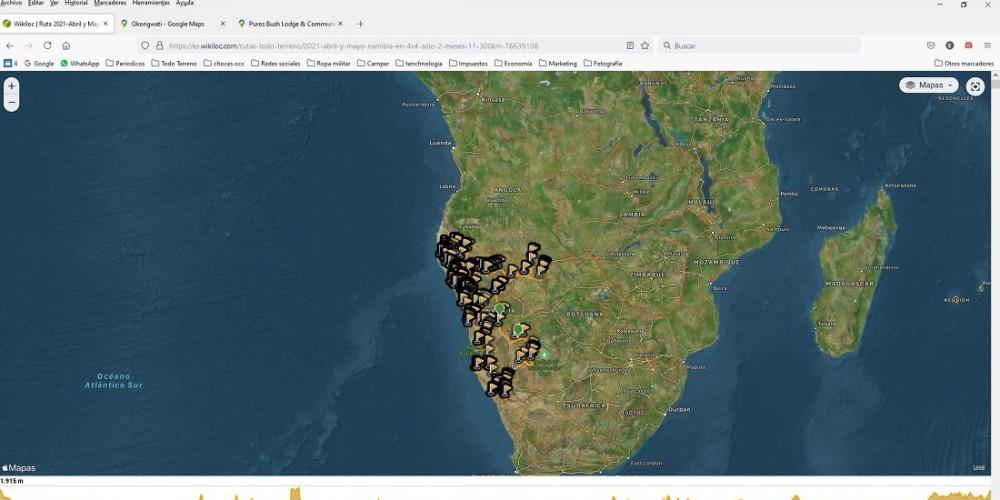Open the Archivo menu
This screenshot has width=1000, height=500.
11,3
